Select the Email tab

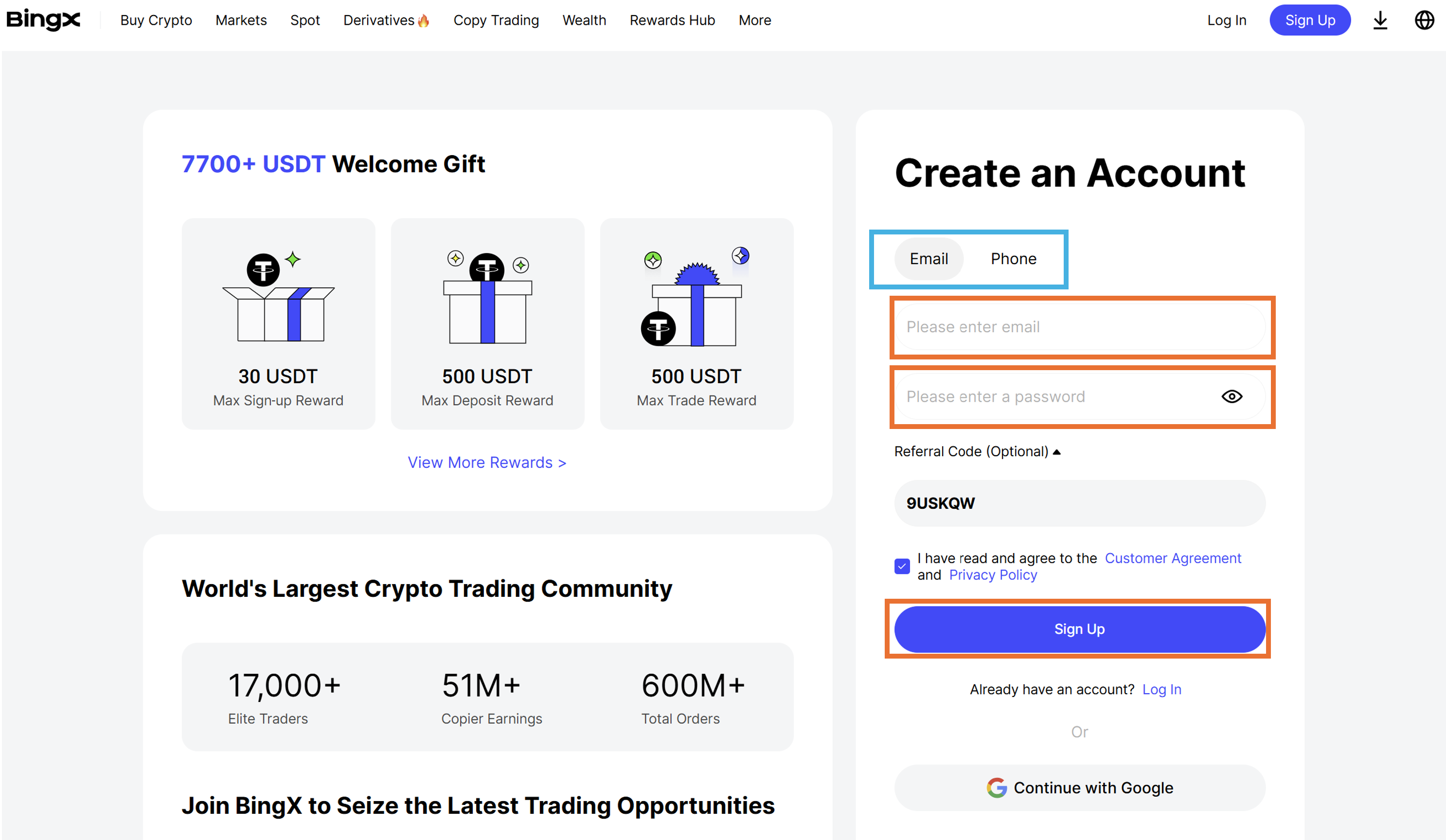[x=928, y=259]
